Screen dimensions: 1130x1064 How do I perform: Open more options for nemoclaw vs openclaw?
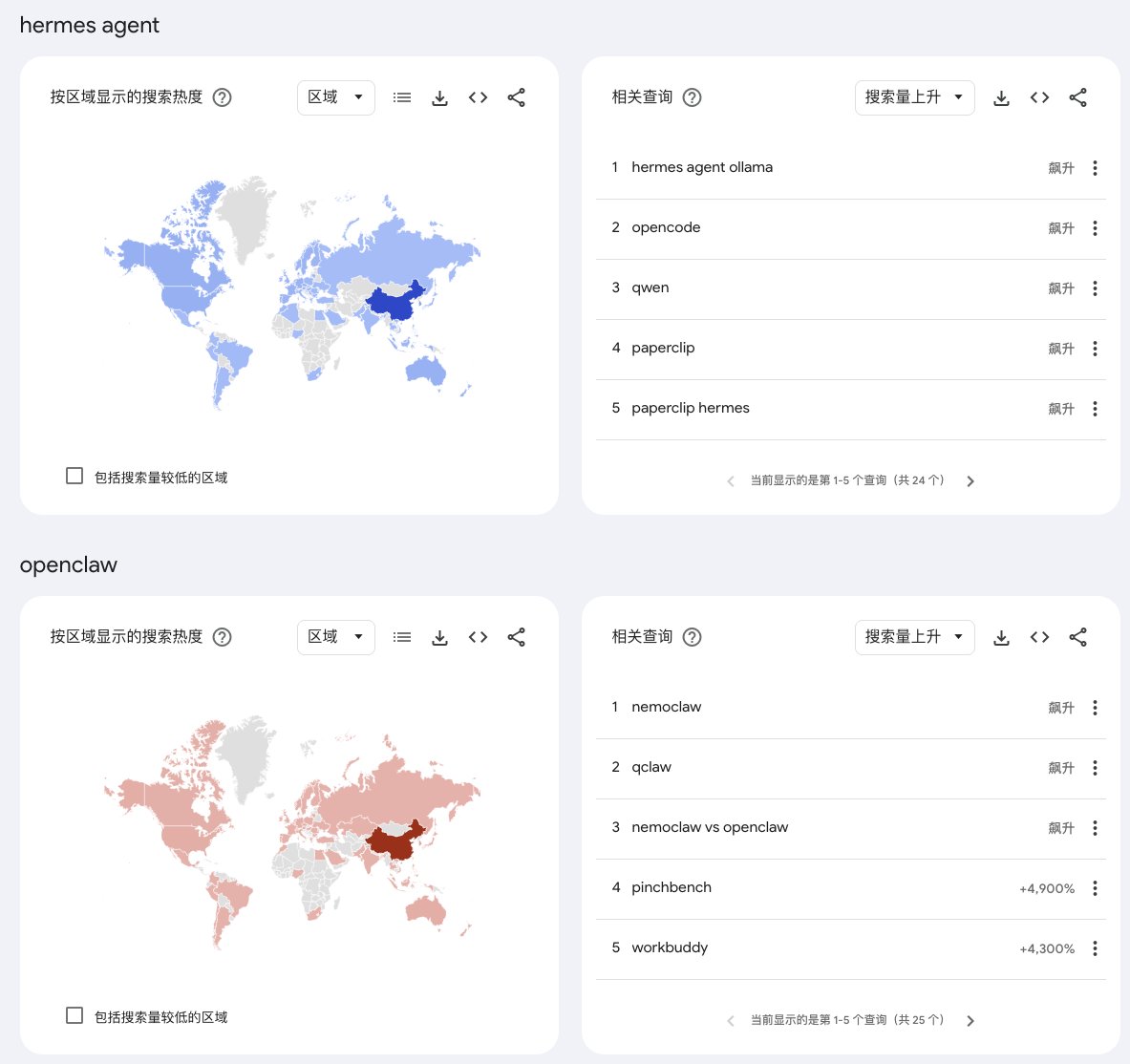pyautogui.click(x=1095, y=828)
